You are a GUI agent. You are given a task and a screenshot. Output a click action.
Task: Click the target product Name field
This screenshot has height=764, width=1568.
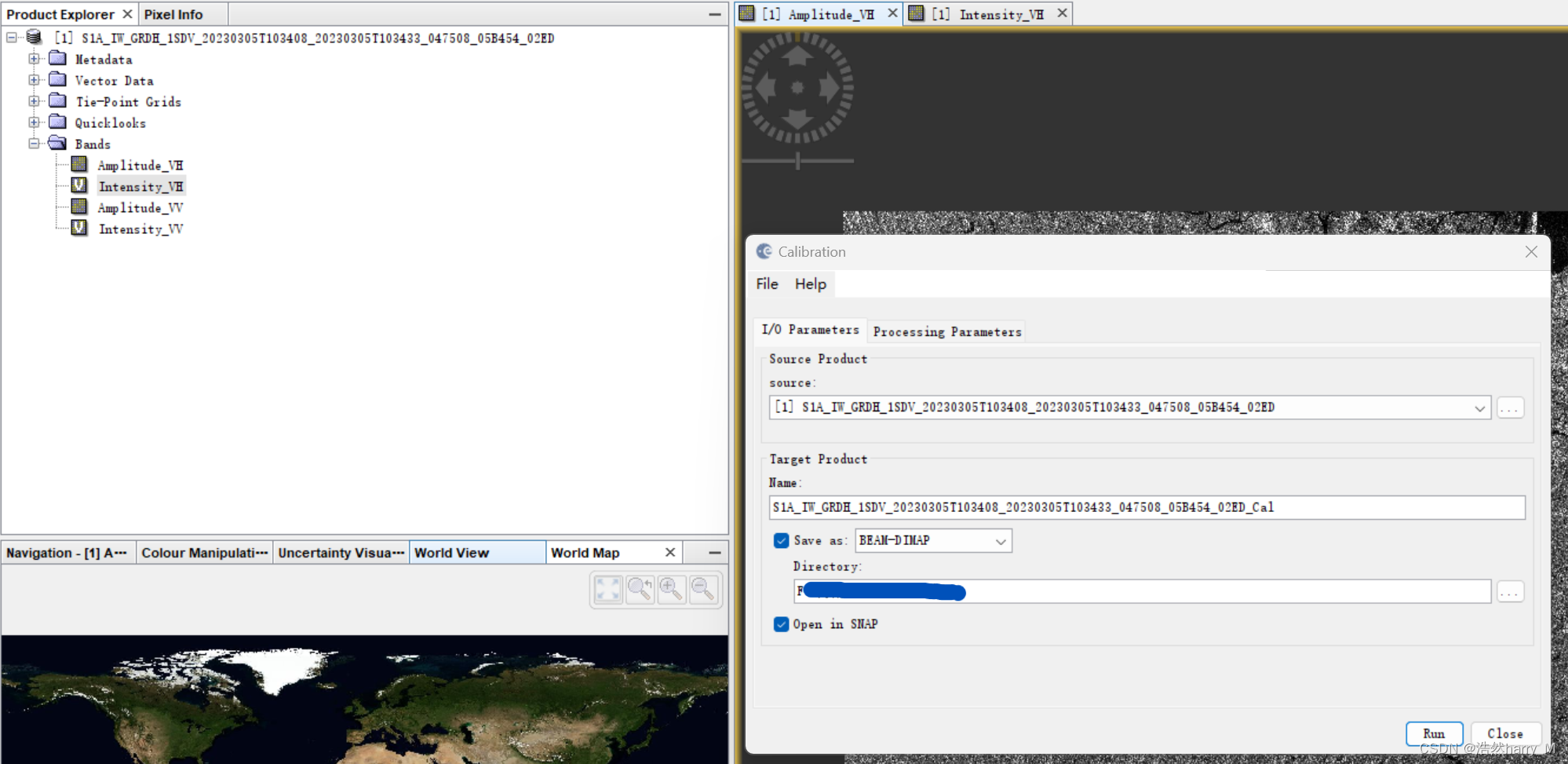pos(1146,507)
